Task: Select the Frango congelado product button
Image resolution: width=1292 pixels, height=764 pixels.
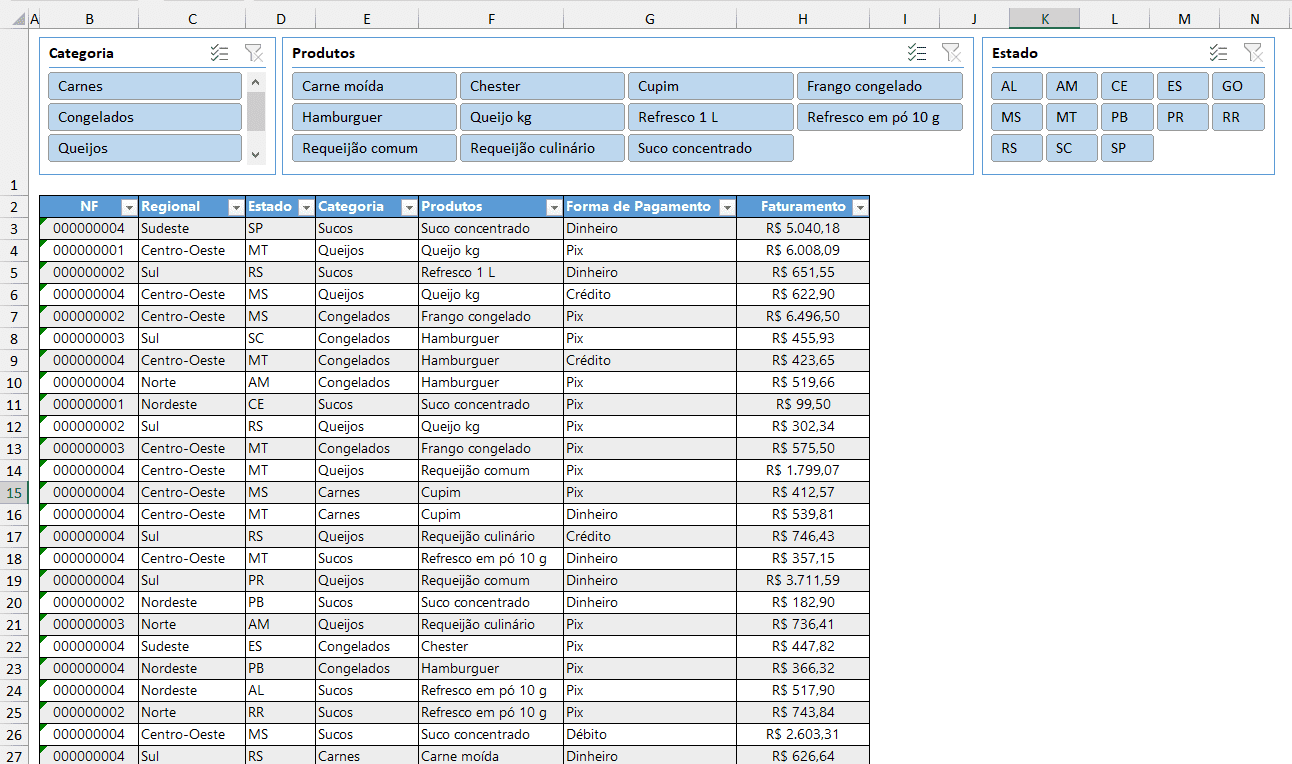Action: tap(879, 86)
